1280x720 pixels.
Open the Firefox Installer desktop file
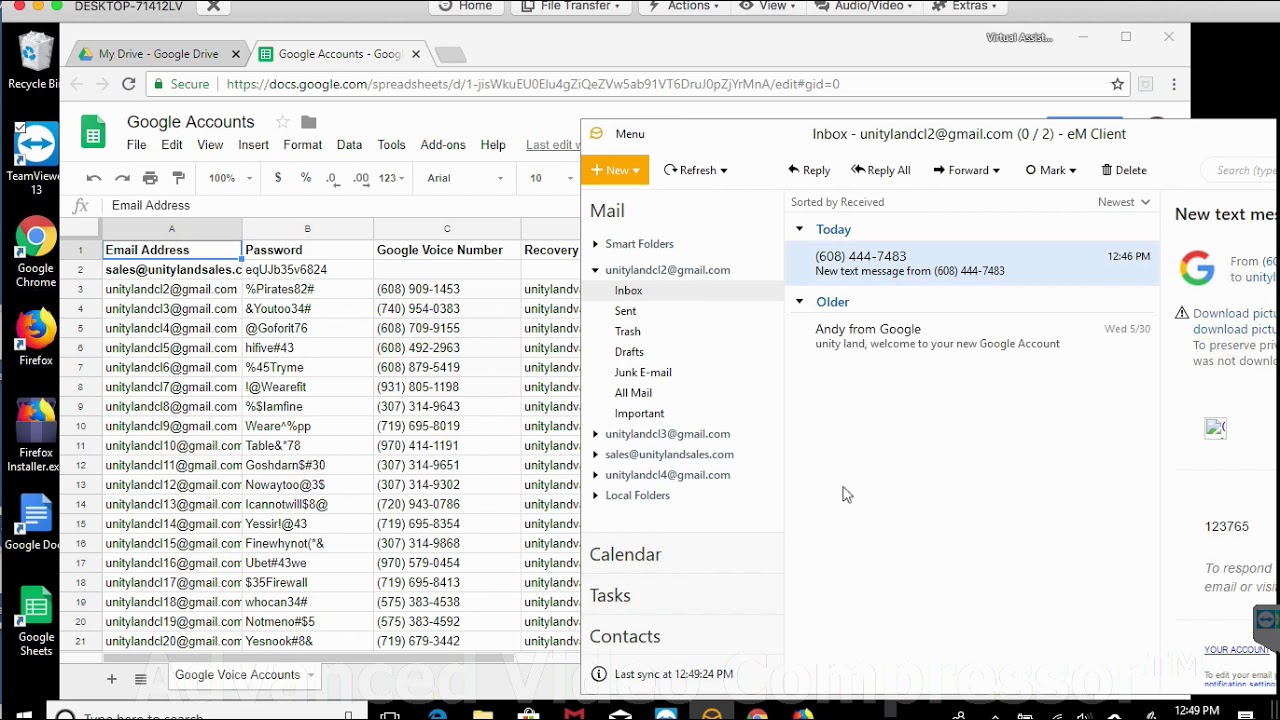click(36, 436)
